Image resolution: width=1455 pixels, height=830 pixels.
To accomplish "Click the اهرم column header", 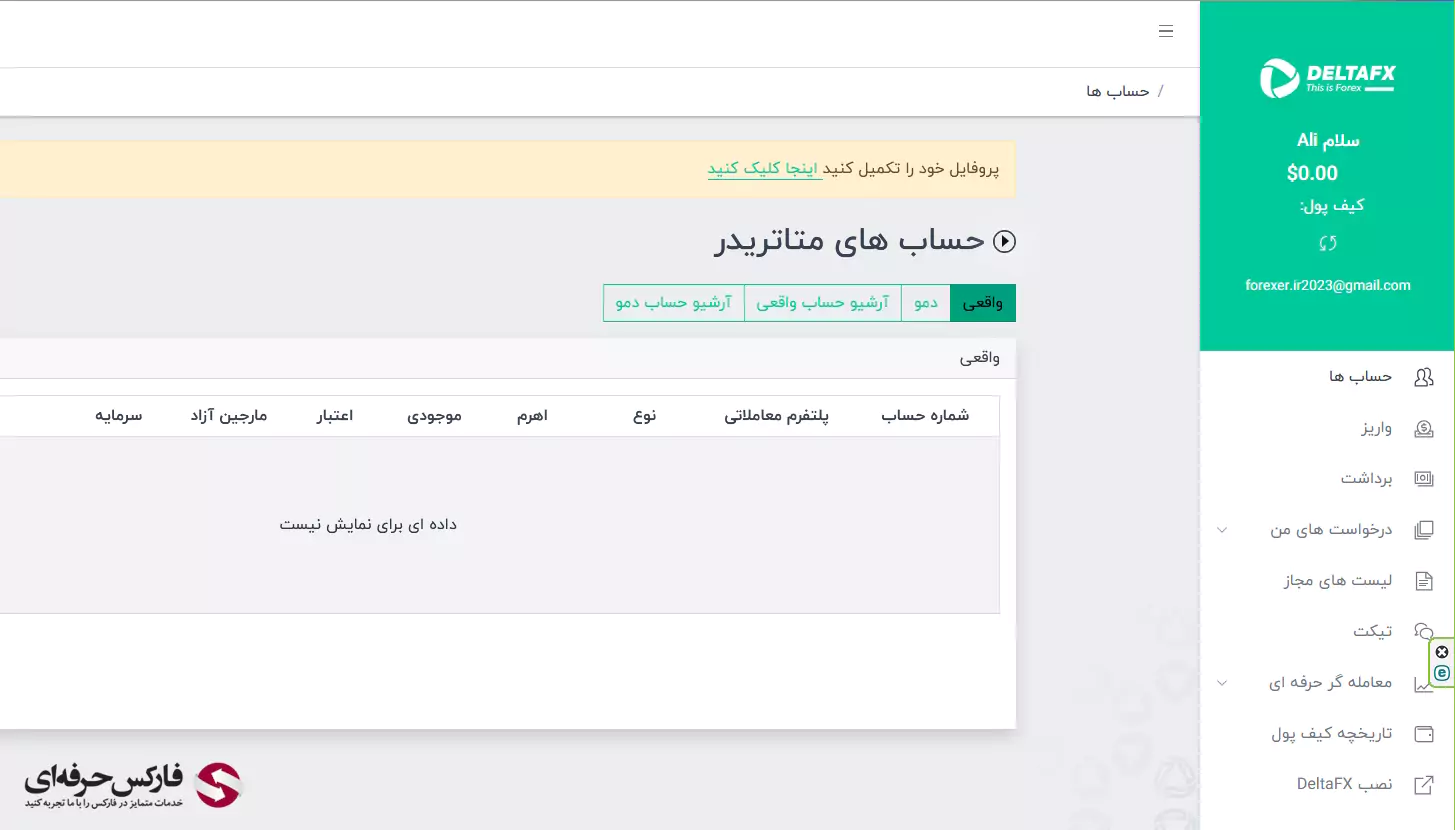I will coord(531,416).
